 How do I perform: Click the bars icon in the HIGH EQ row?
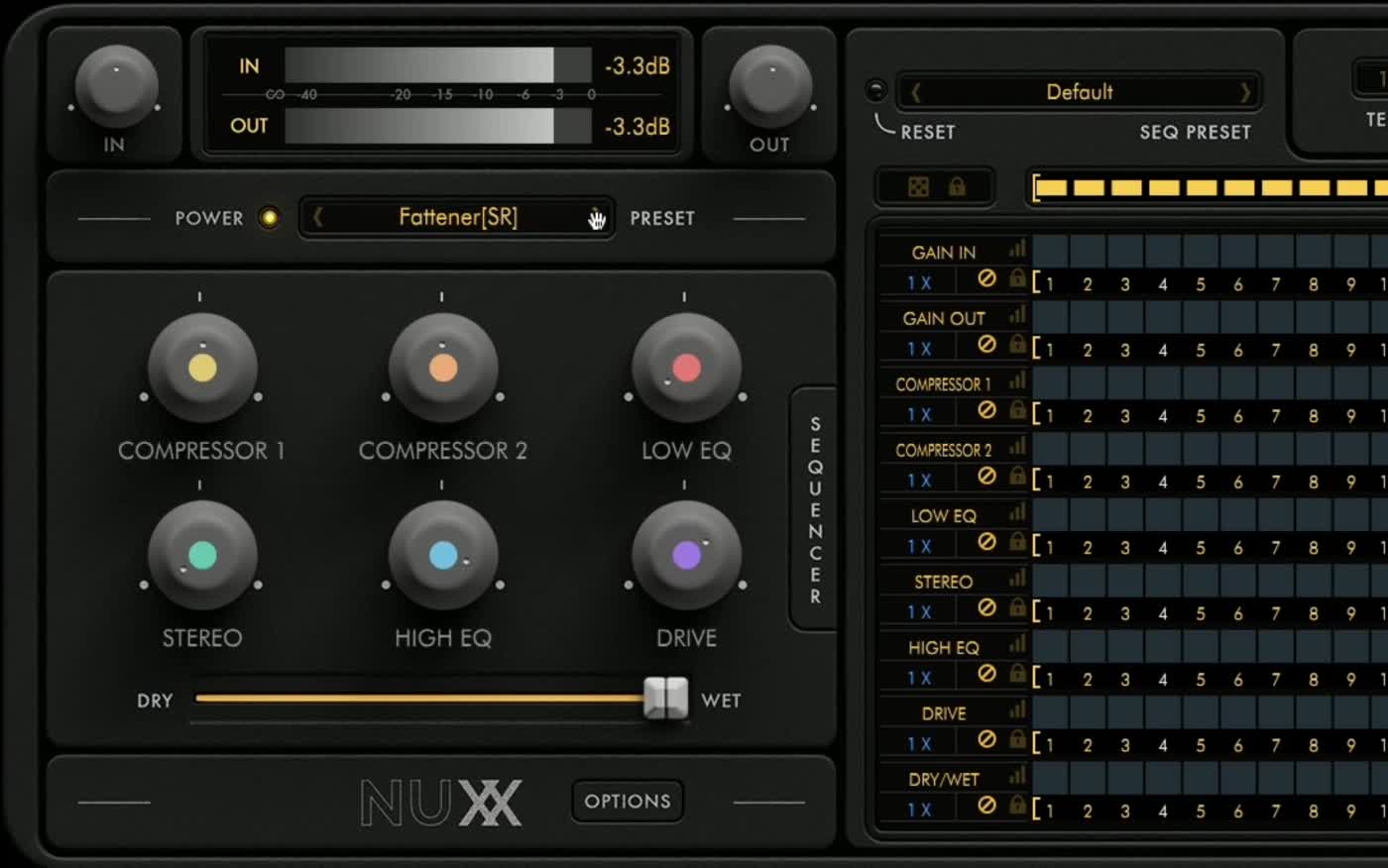pos(1017,645)
